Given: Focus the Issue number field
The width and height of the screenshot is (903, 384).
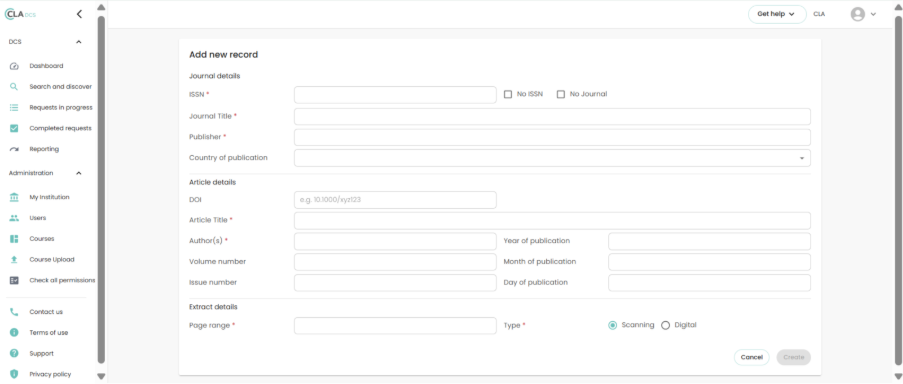Looking at the screenshot, I should (x=395, y=283).
